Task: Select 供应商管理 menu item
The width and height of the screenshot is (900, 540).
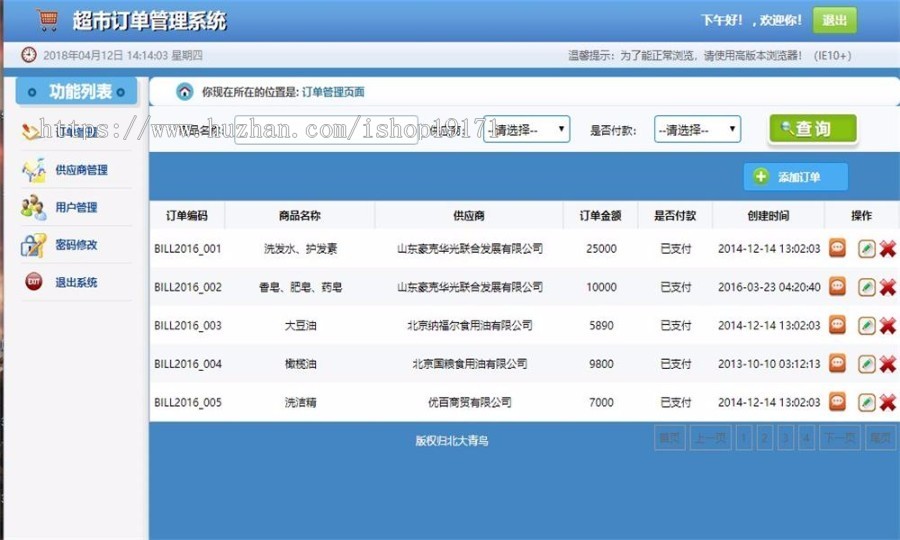Action: click(x=82, y=170)
